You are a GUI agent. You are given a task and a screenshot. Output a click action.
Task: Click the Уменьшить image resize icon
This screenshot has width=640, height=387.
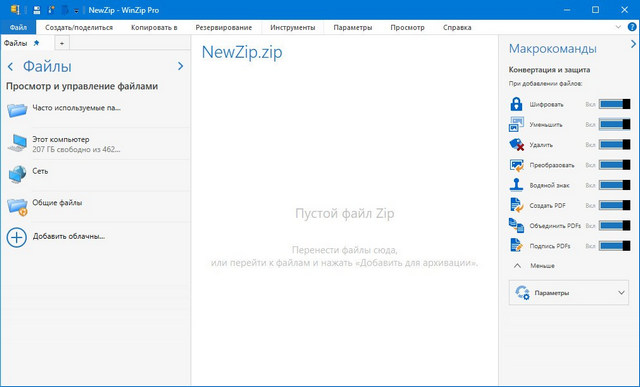(516, 124)
